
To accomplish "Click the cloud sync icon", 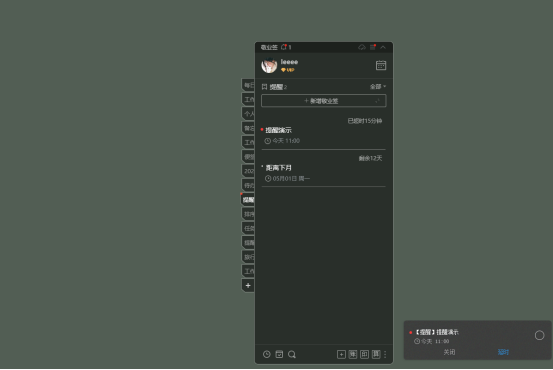I will point(362,47).
